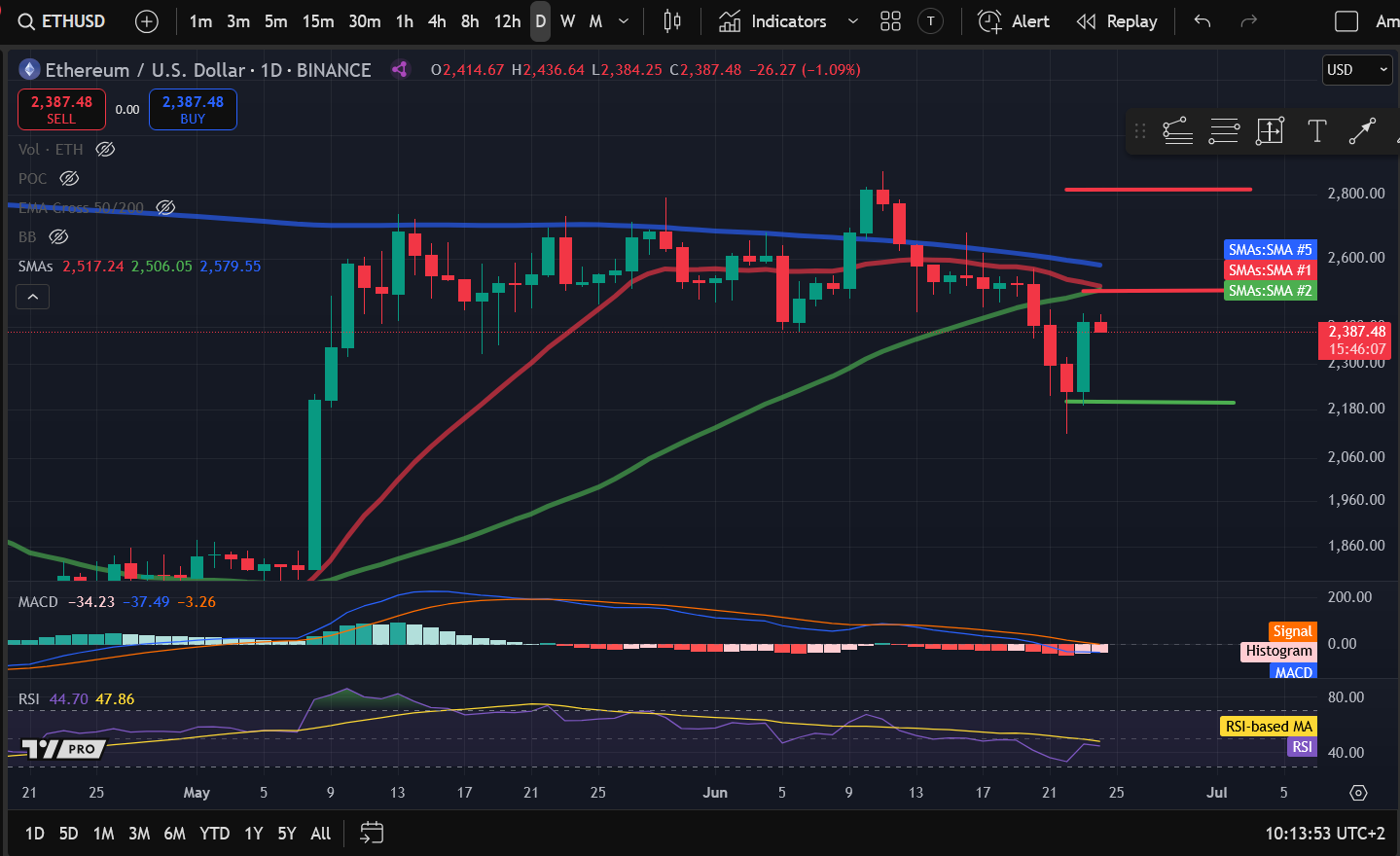Click the SMAs indicator legend label
Image resolution: width=1400 pixels, height=856 pixels.
pos(36,266)
